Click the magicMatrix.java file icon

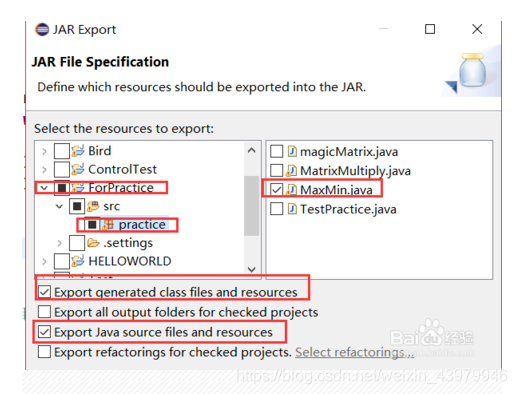tap(292, 152)
